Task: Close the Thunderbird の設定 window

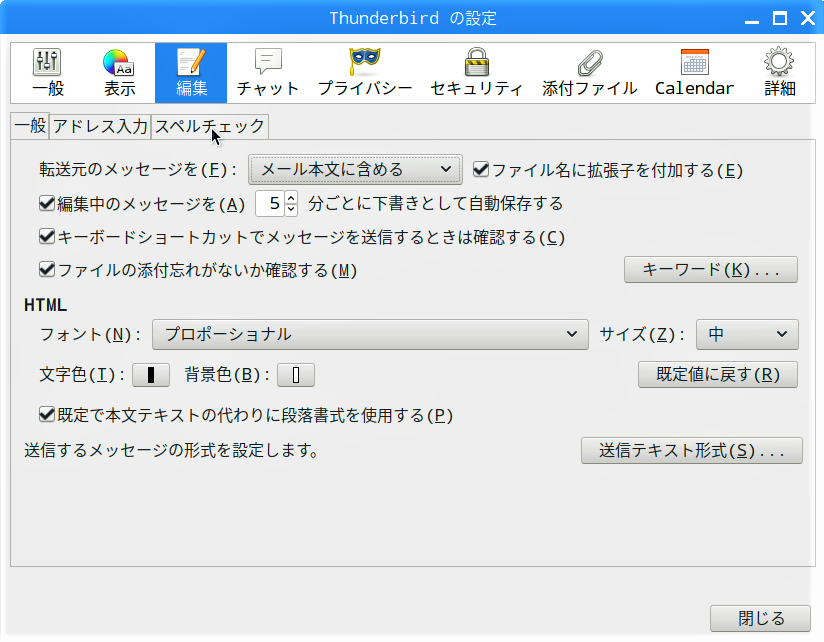Action: click(x=808, y=19)
